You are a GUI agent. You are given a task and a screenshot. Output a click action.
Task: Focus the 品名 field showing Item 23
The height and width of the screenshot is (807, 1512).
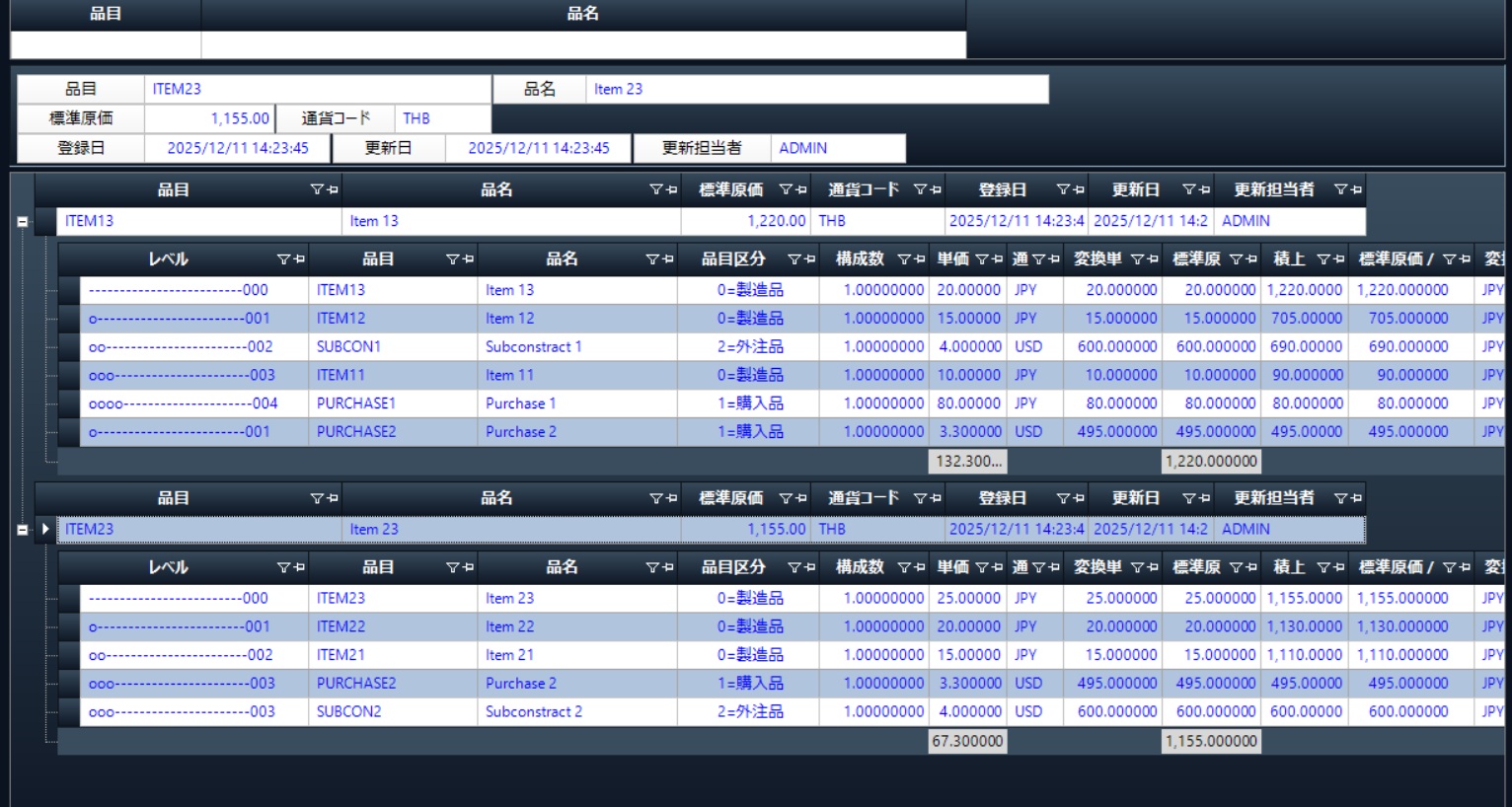coord(816,89)
